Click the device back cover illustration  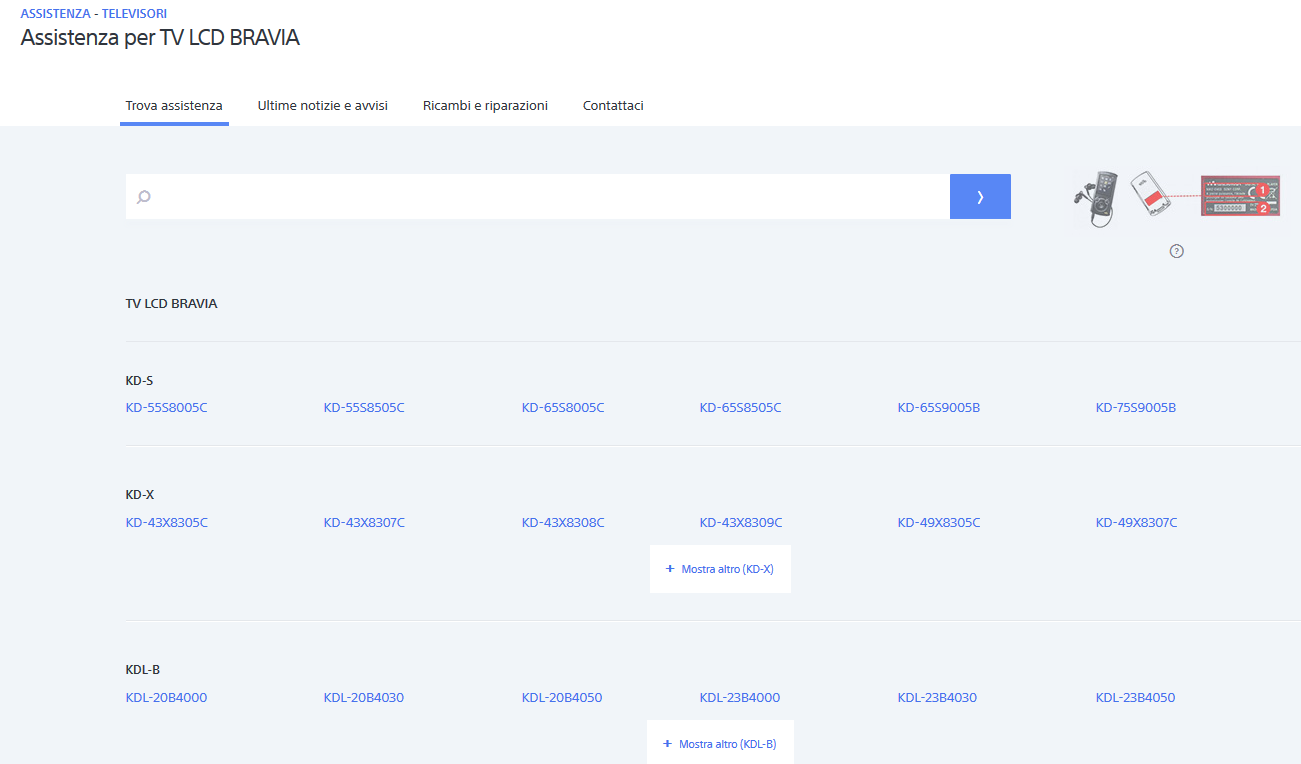pos(1151,195)
